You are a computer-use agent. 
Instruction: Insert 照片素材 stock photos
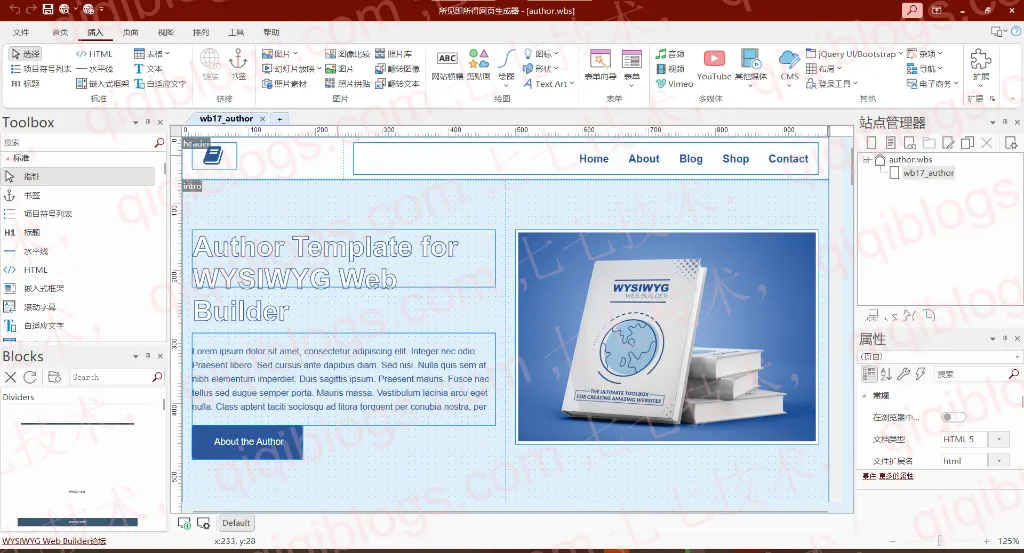click(285, 84)
